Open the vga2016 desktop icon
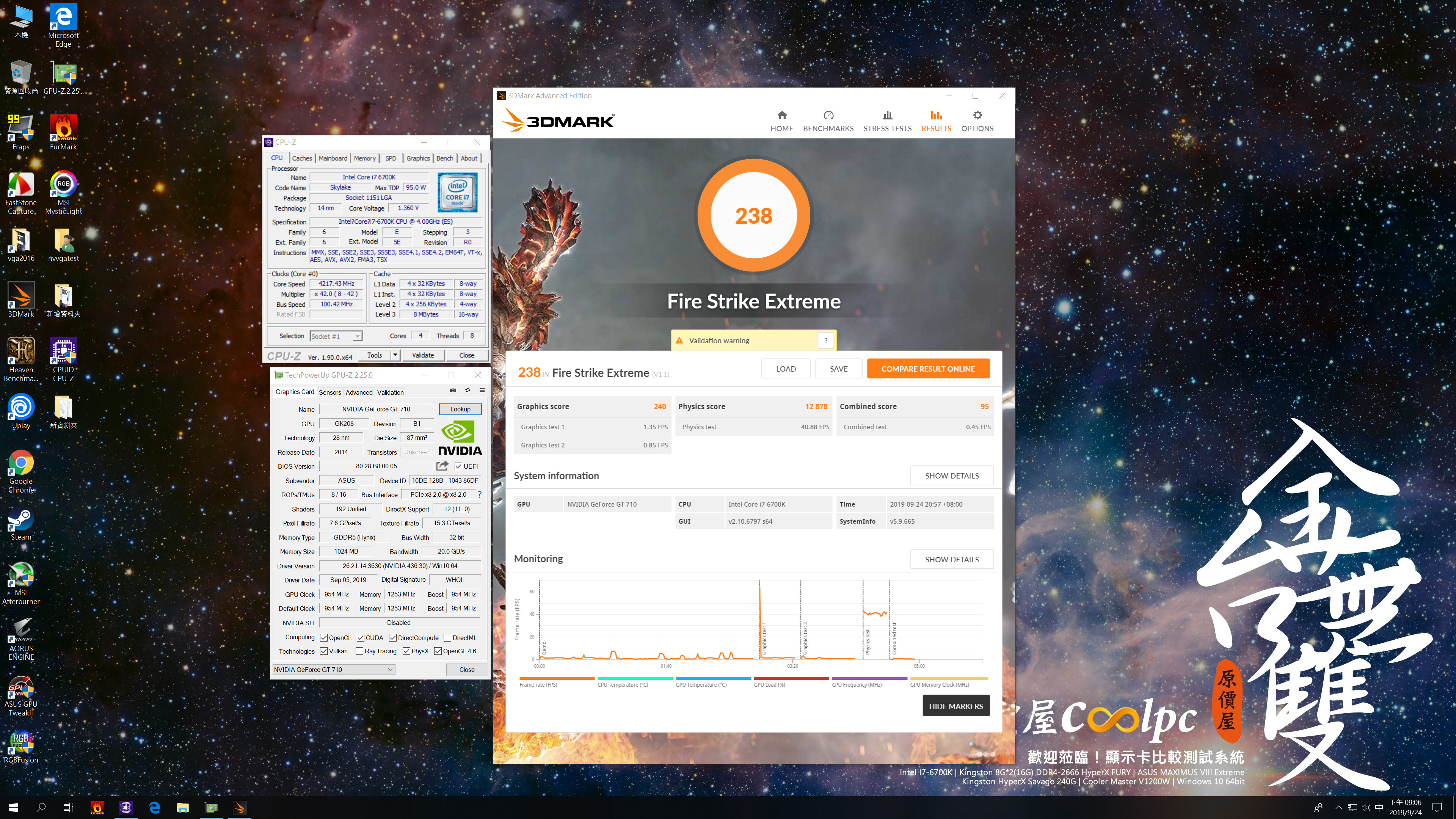 [21, 245]
